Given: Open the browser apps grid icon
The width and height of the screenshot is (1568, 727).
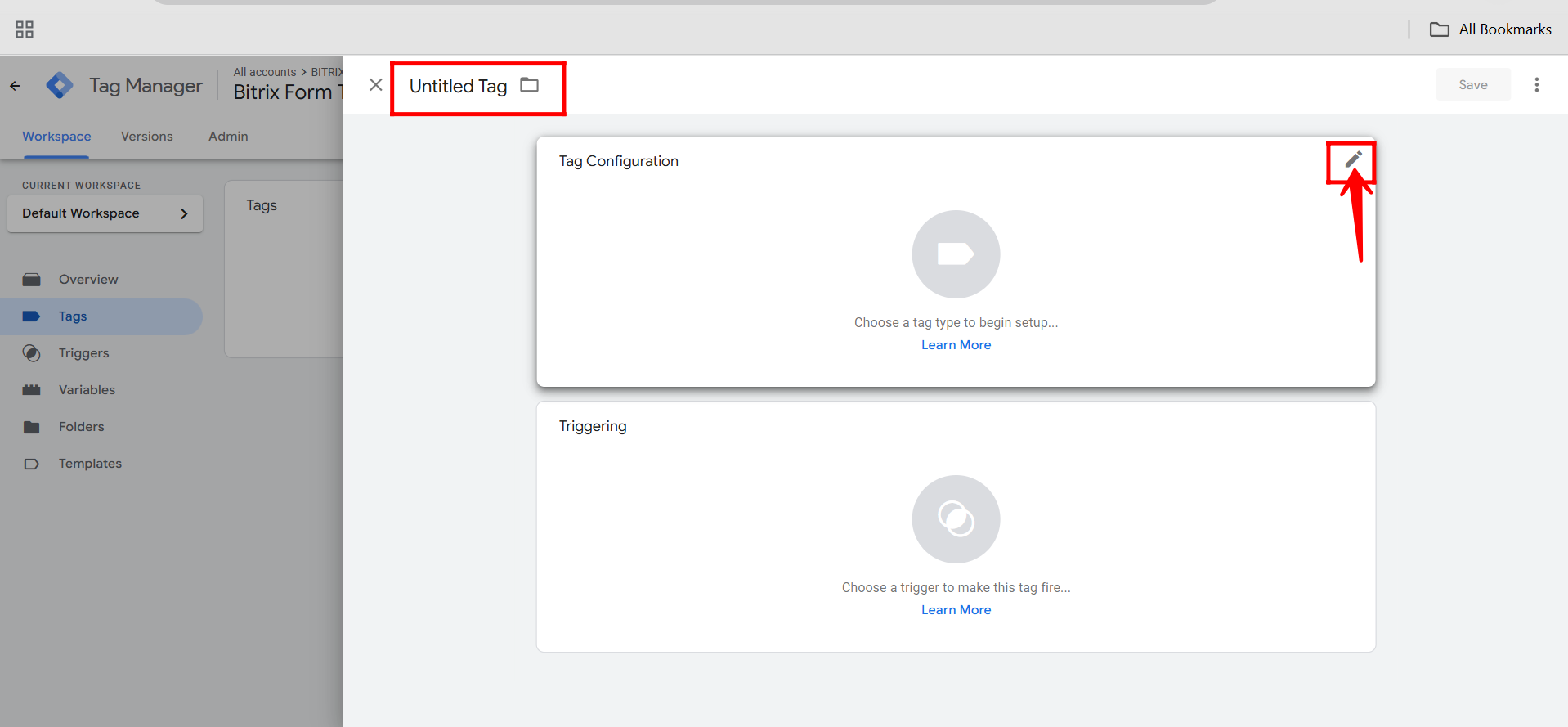Looking at the screenshot, I should click(x=25, y=29).
